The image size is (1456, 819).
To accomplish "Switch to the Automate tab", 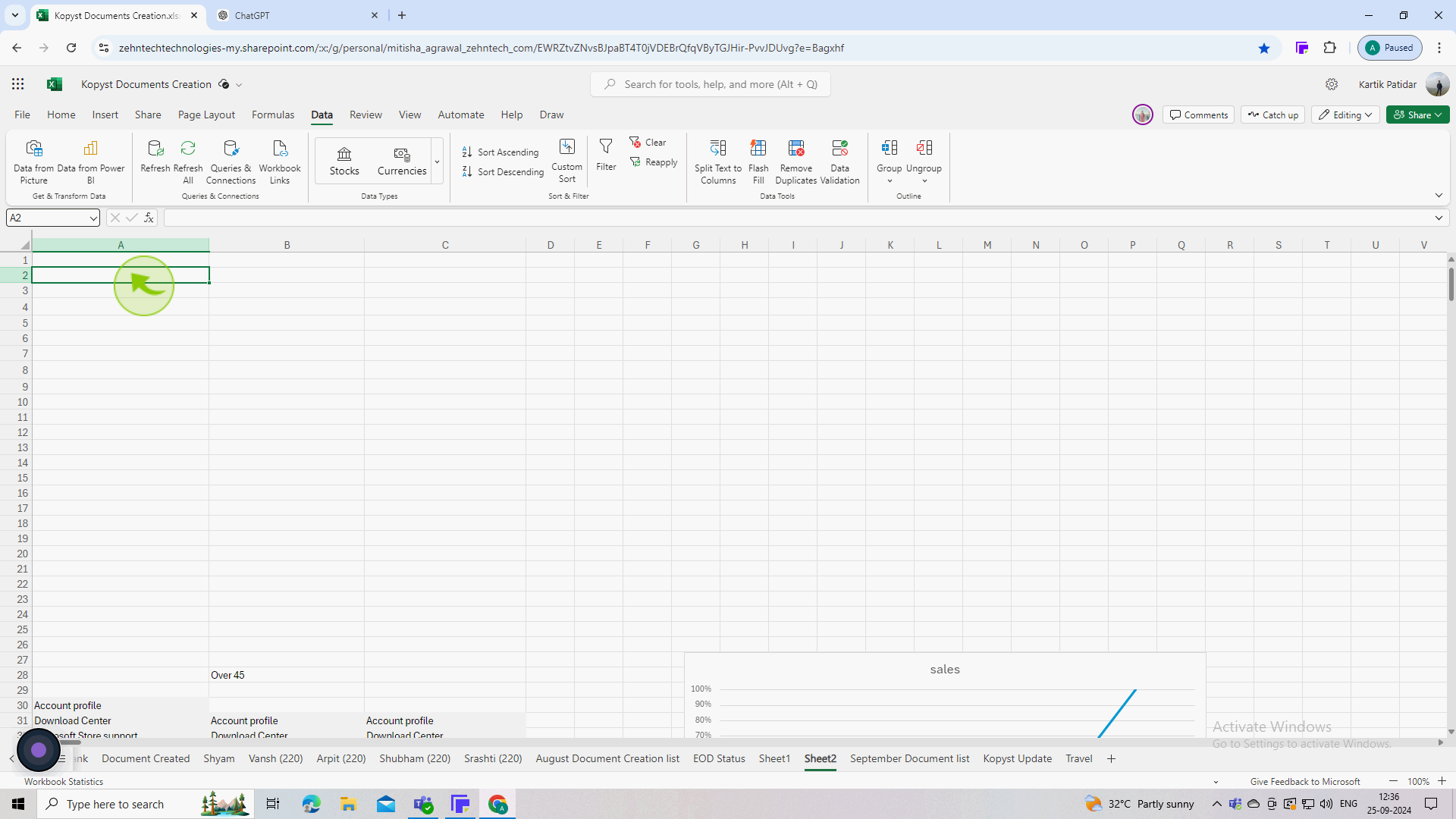I will coord(460,115).
